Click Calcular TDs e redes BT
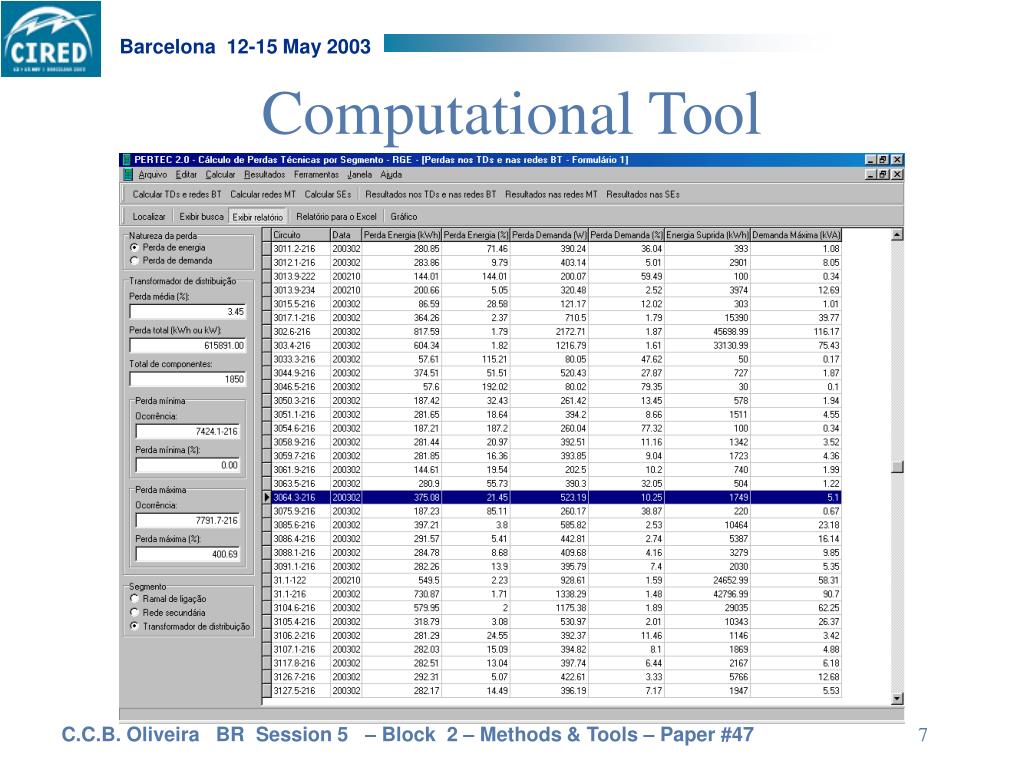Image resolution: width=1024 pixels, height=768 pixels. pyautogui.click(x=177, y=195)
